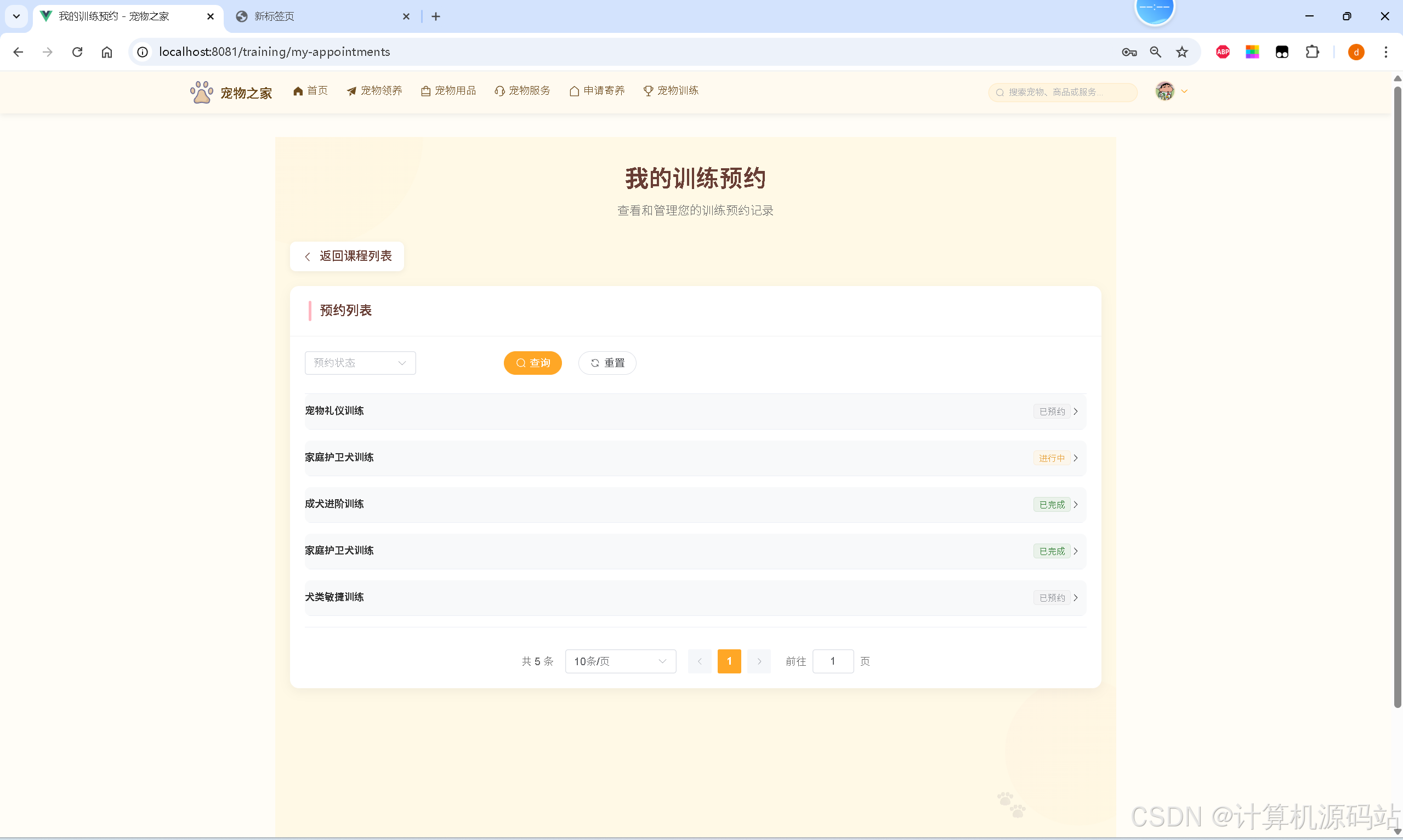Open the 申请寄养 nav item
The image size is (1403, 840).
coord(597,90)
